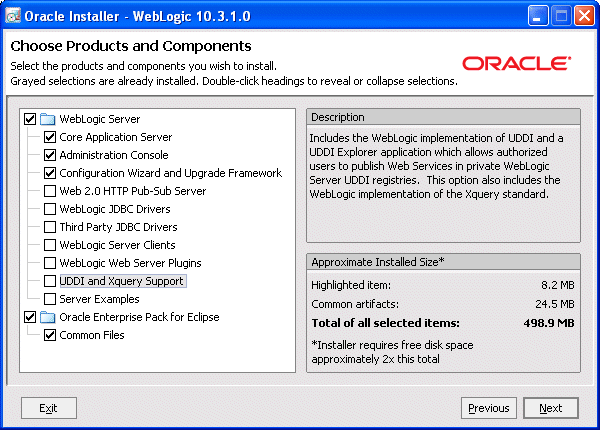600x430 pixels.
Task: Click the Exit button
Action: point(49,408)
